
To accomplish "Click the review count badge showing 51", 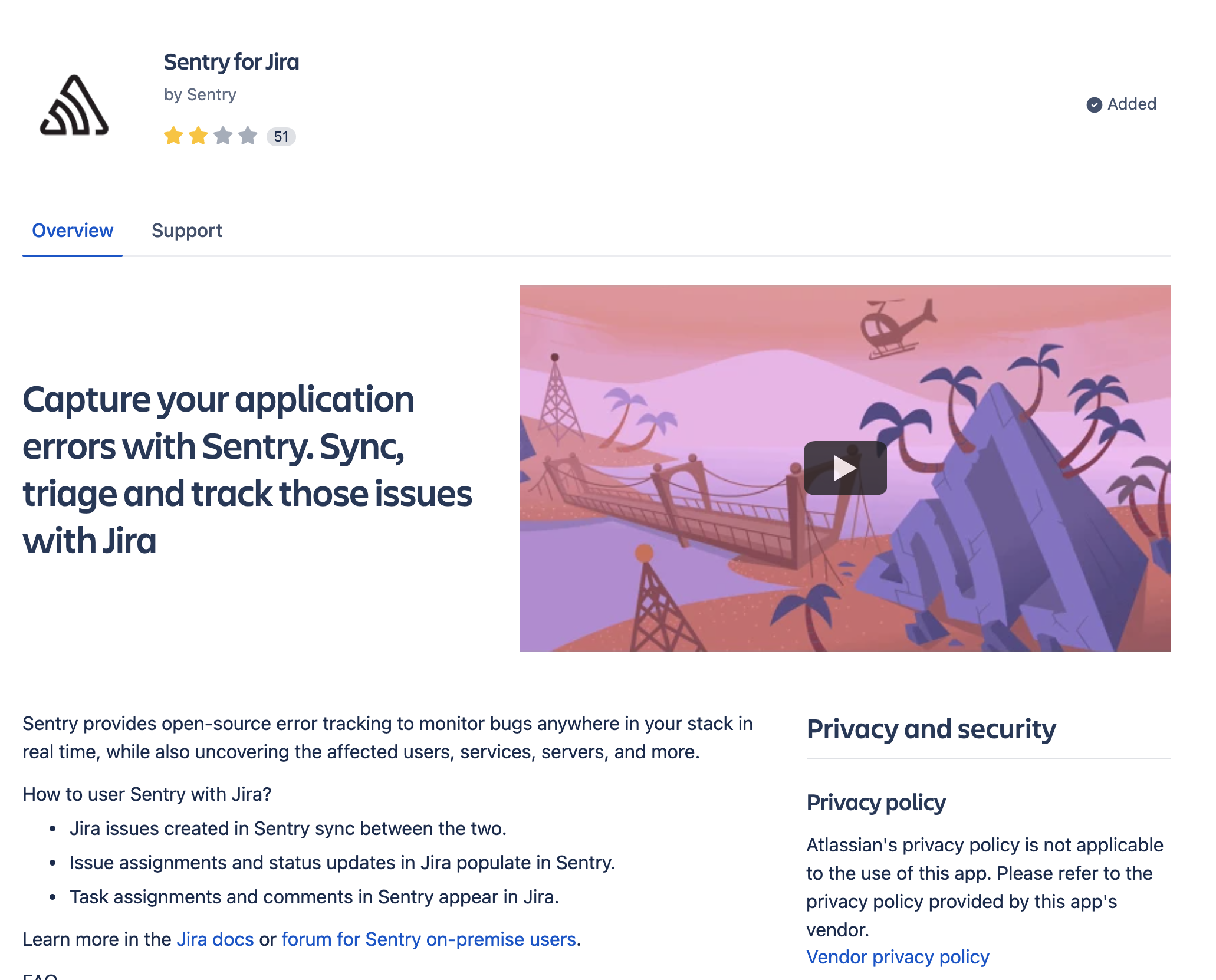I will (281, 136).
